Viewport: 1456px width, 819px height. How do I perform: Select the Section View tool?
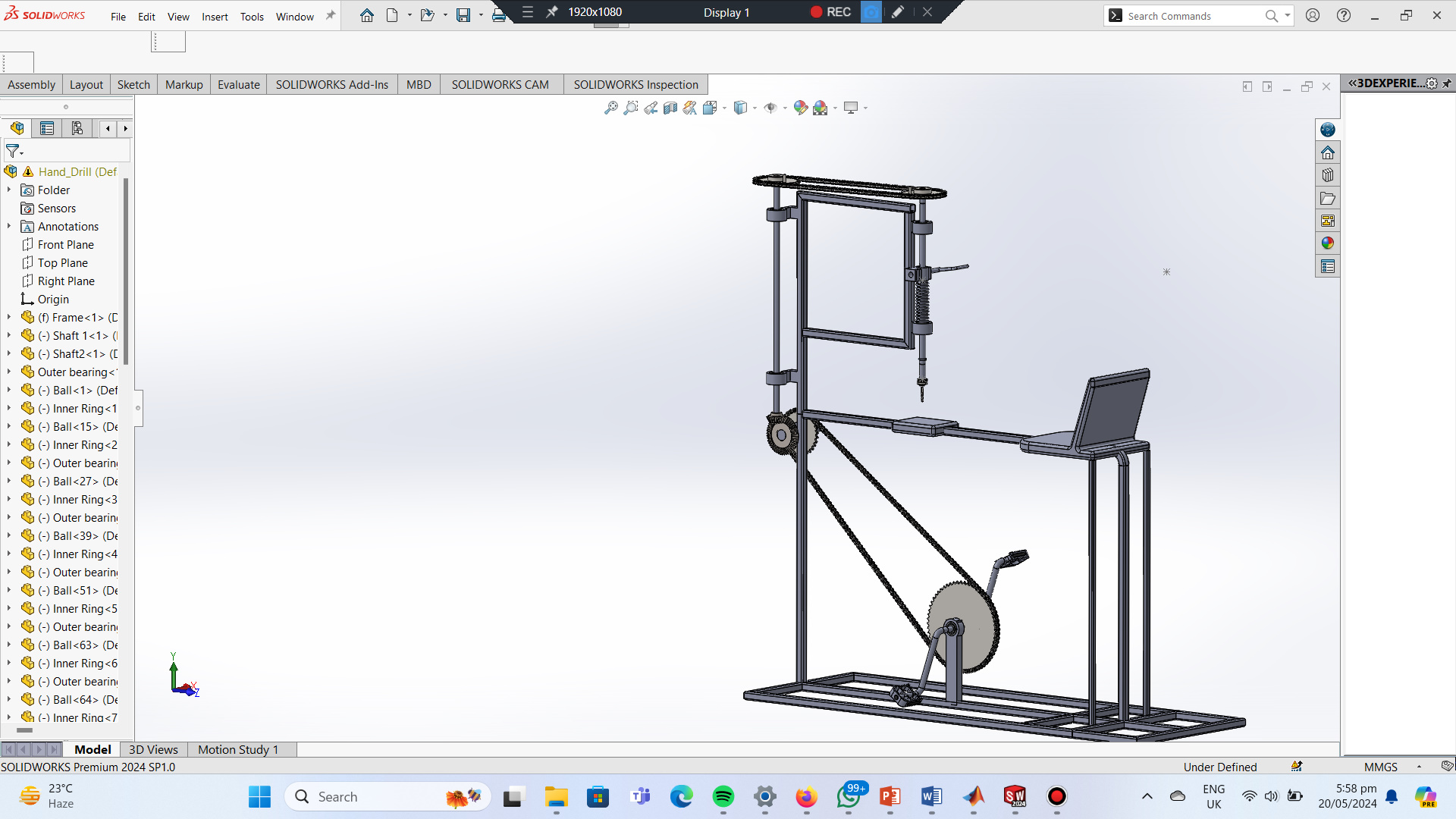(670, 108)
